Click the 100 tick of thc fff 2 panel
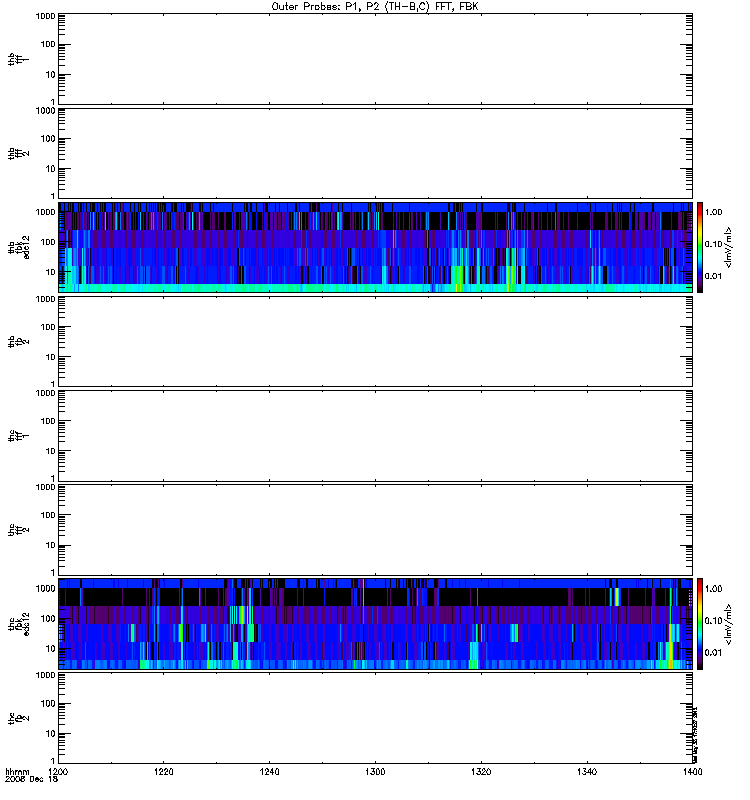This screenshot has height=800, width=750. click(48, 515)
